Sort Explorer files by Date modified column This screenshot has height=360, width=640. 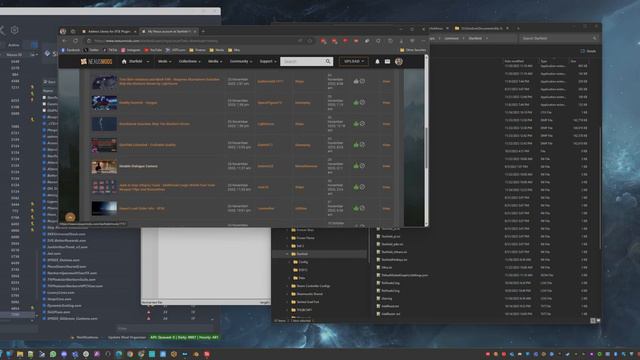pos(514,61)
